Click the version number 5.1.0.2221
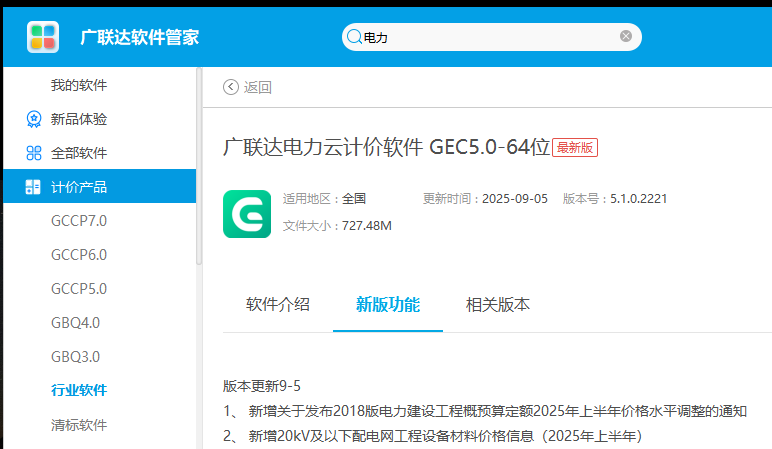Viewport: 772px width, 449px height. click(x=639, y=199)
